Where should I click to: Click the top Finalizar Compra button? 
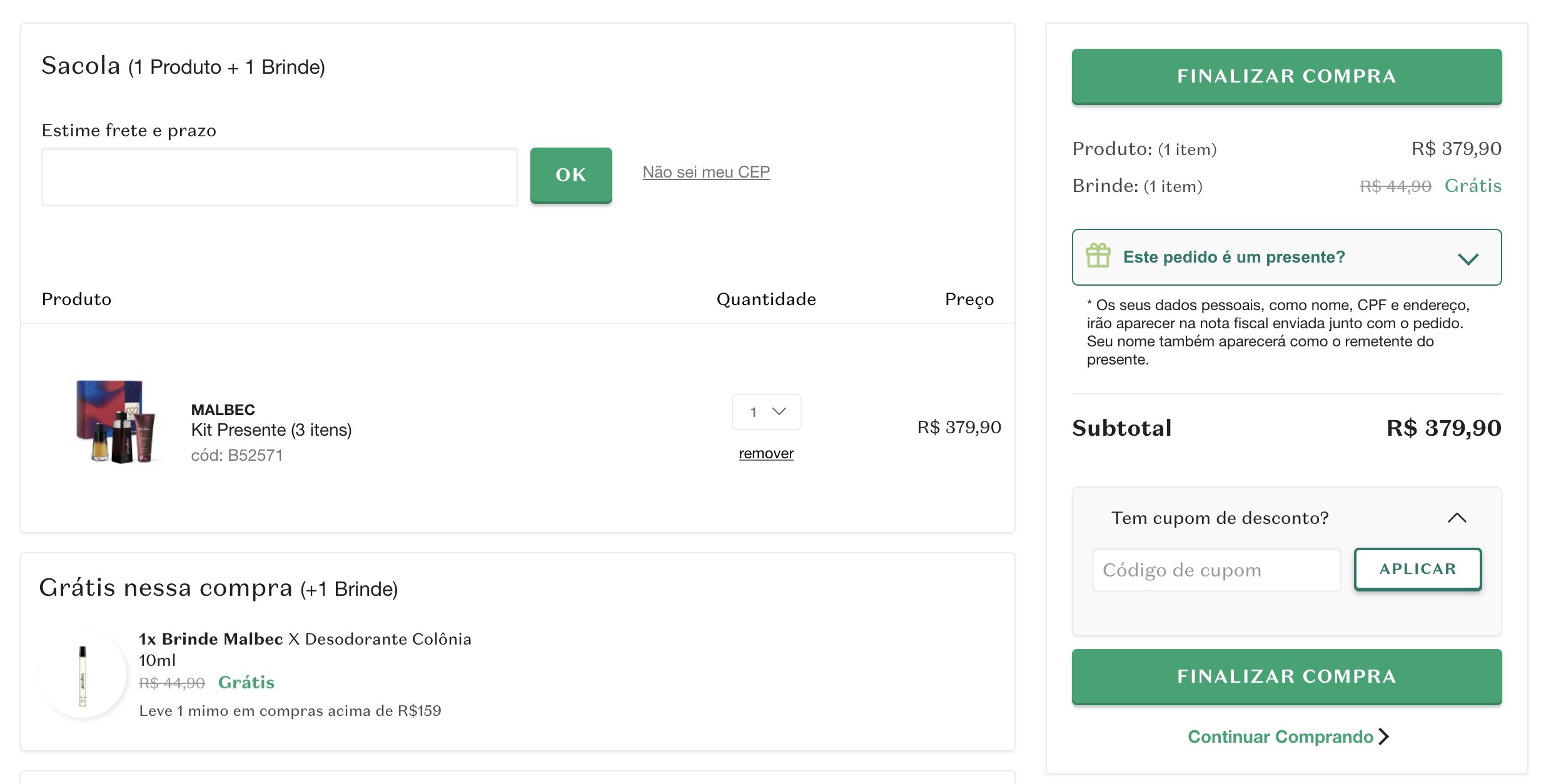[x=1286, y=76]
